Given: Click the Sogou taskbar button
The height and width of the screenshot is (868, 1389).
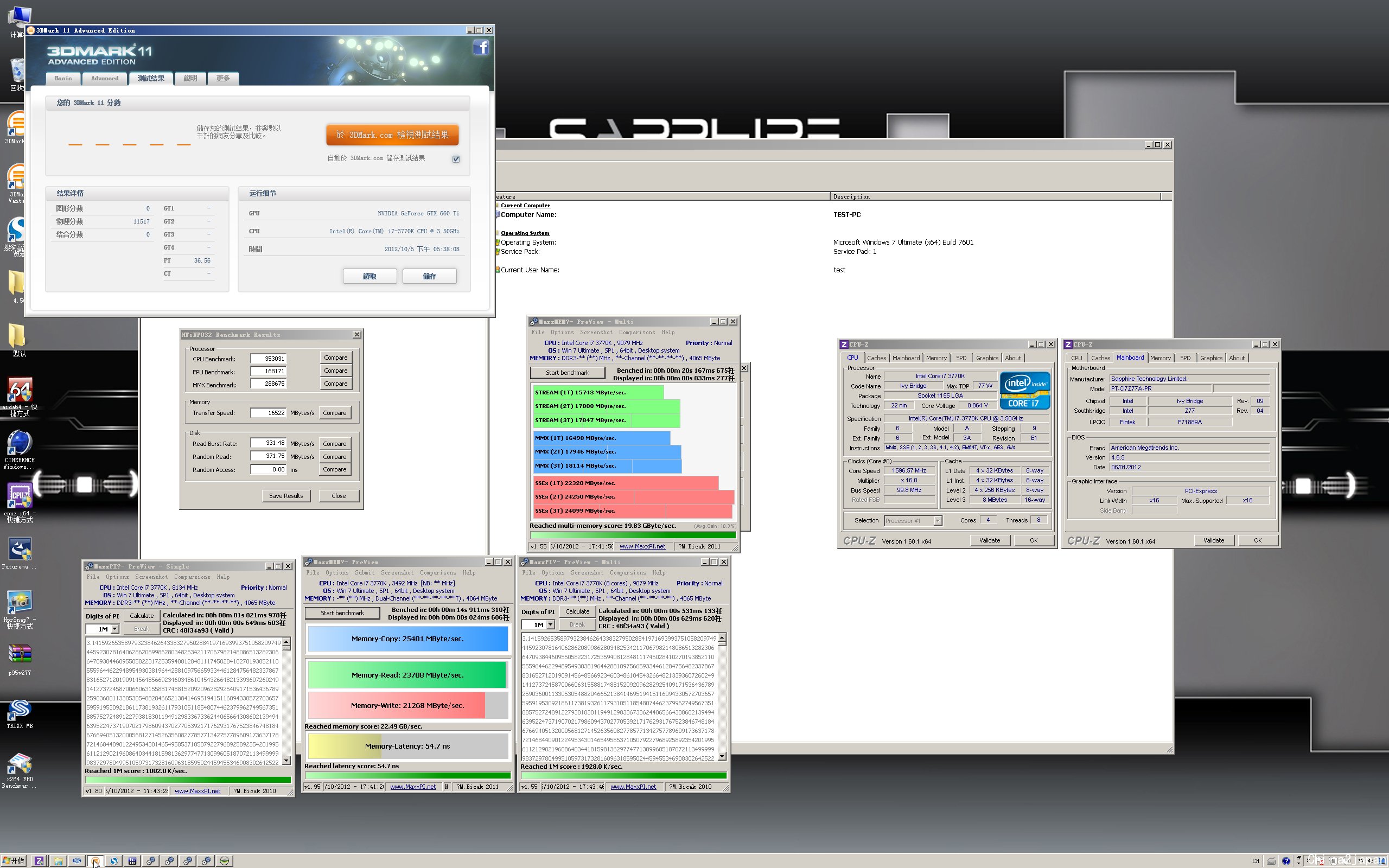Looking at the screenshot, I should 113,860.
